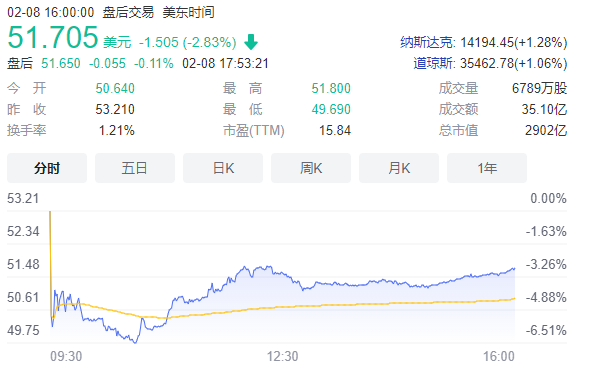Click the 12:30 time marker

click(x=283, y=356)
